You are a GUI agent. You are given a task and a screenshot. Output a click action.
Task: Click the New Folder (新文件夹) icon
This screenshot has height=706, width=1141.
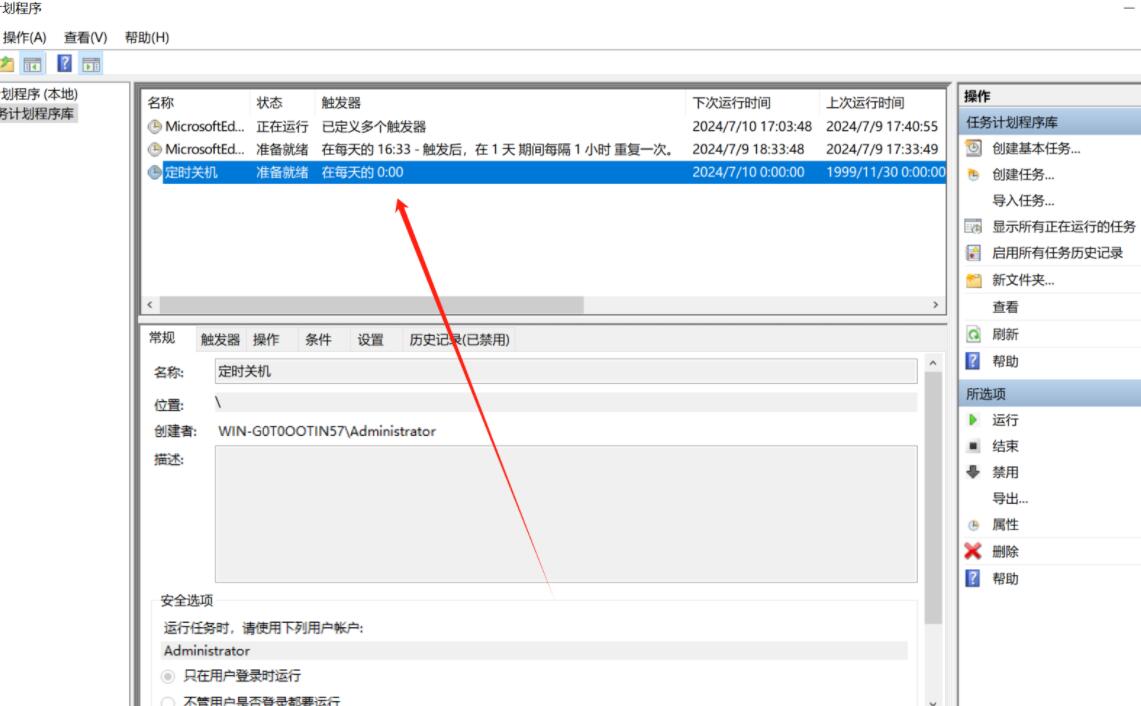(973, 280)
